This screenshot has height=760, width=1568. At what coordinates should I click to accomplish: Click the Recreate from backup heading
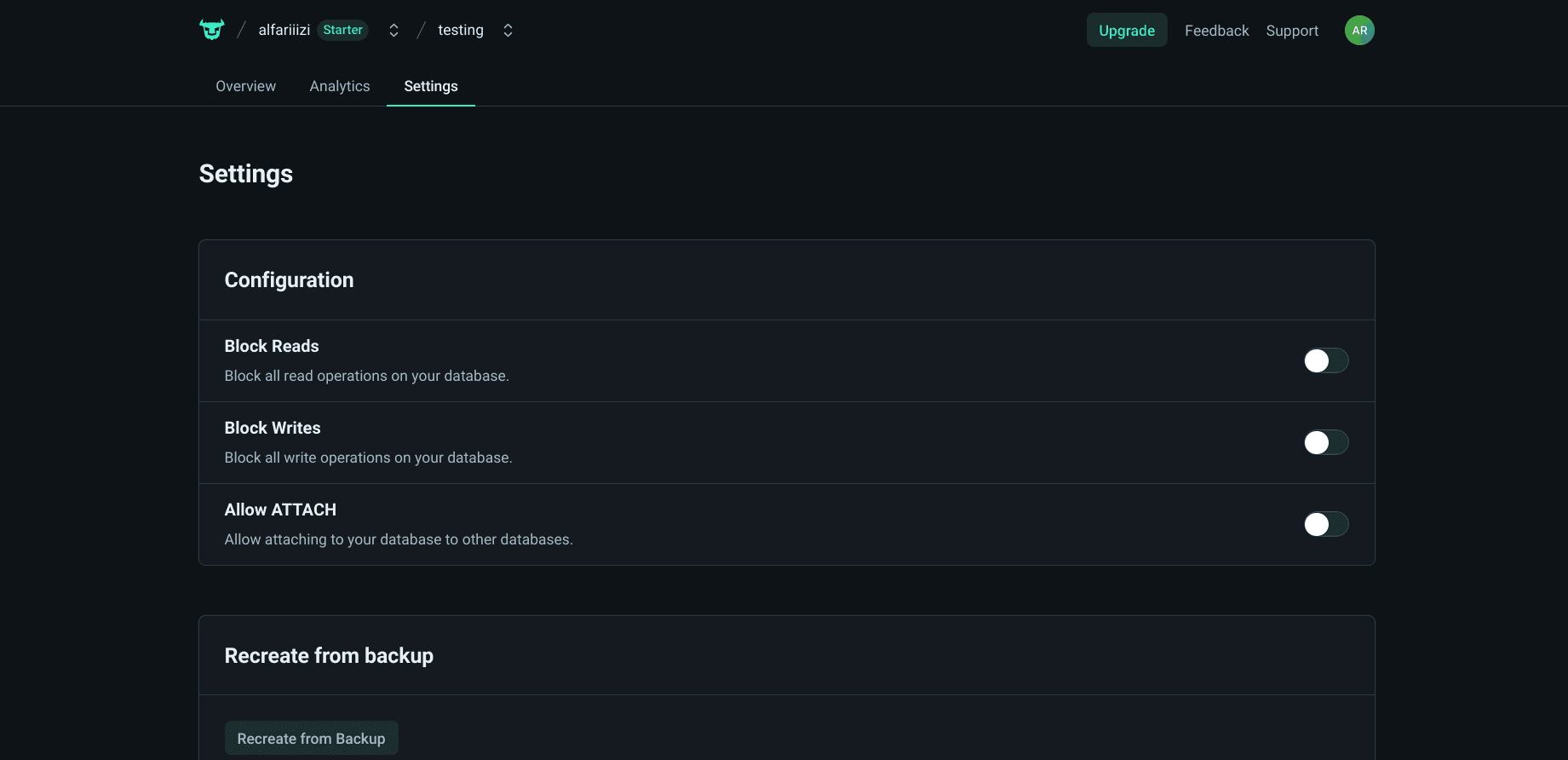329,656
